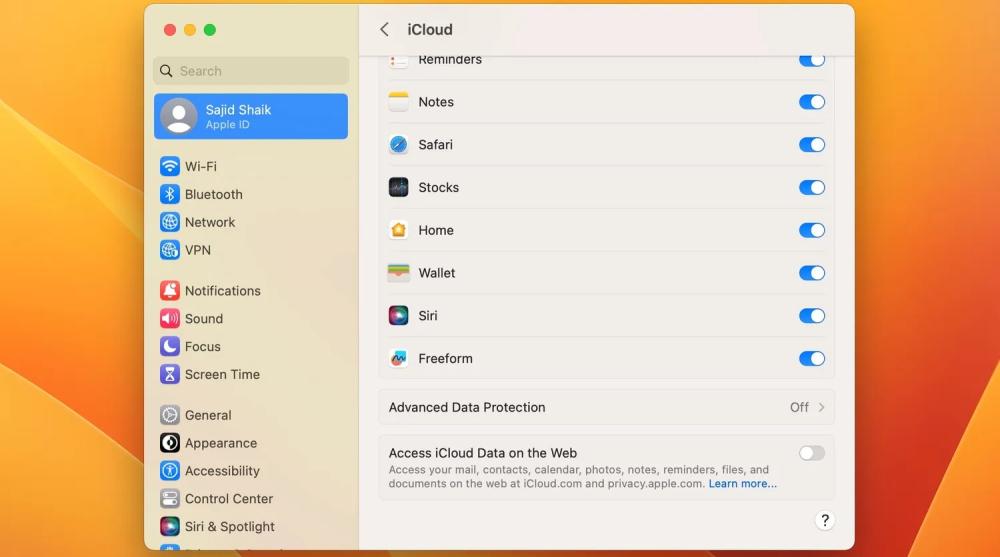
Task: Open Wi-Fi settings pane
Action: pos(251,167)
